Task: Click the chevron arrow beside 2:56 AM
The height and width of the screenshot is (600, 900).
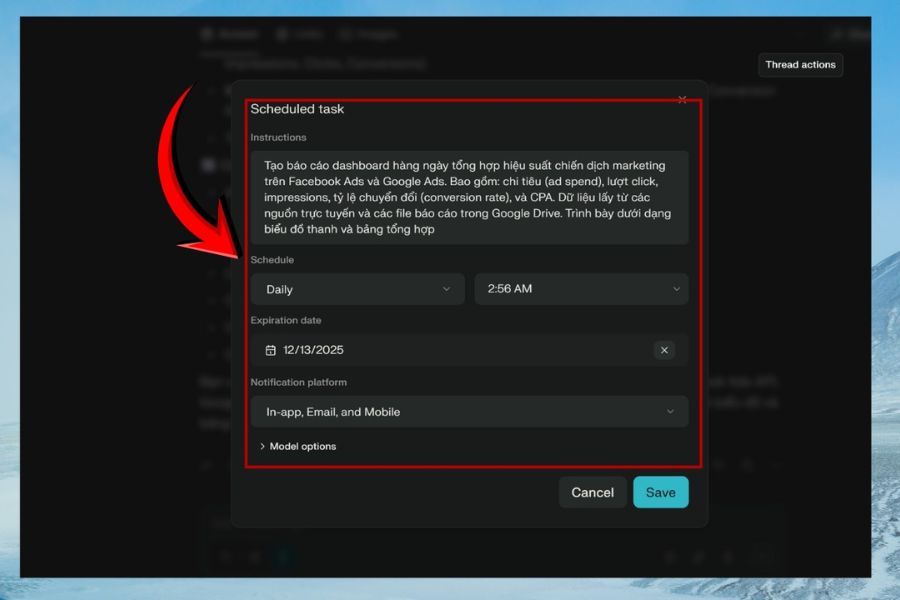Action: click(x=676, y=289)
